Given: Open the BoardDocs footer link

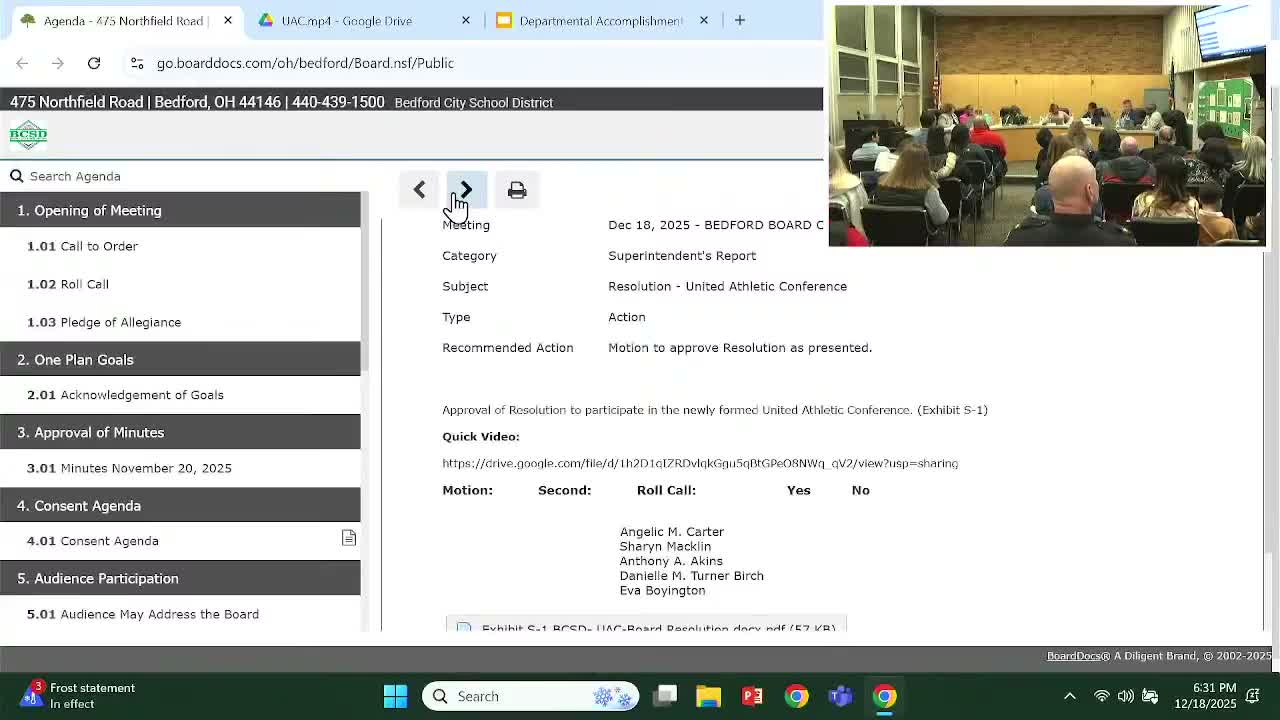Looking at the screenshot, I should pyautogui.click(x=1073, y=656).
